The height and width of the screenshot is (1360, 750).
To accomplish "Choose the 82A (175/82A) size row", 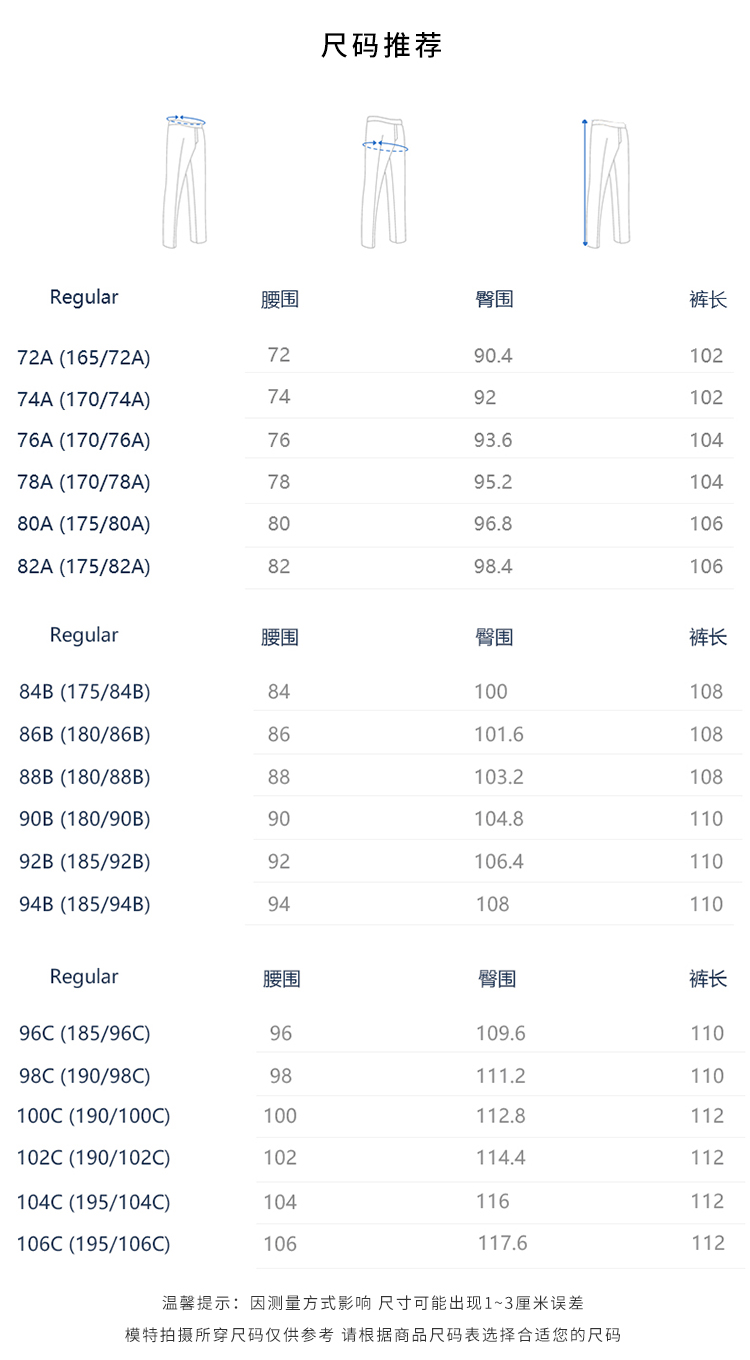I will 84,566.
